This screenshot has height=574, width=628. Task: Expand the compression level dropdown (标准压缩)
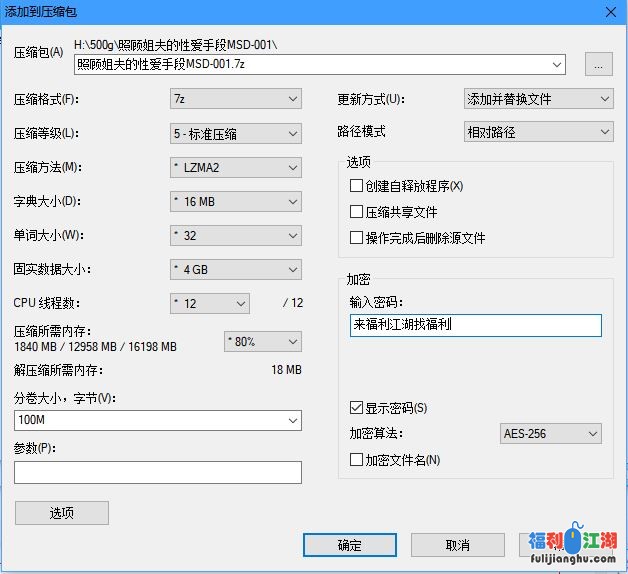click(x=235, y=133)
